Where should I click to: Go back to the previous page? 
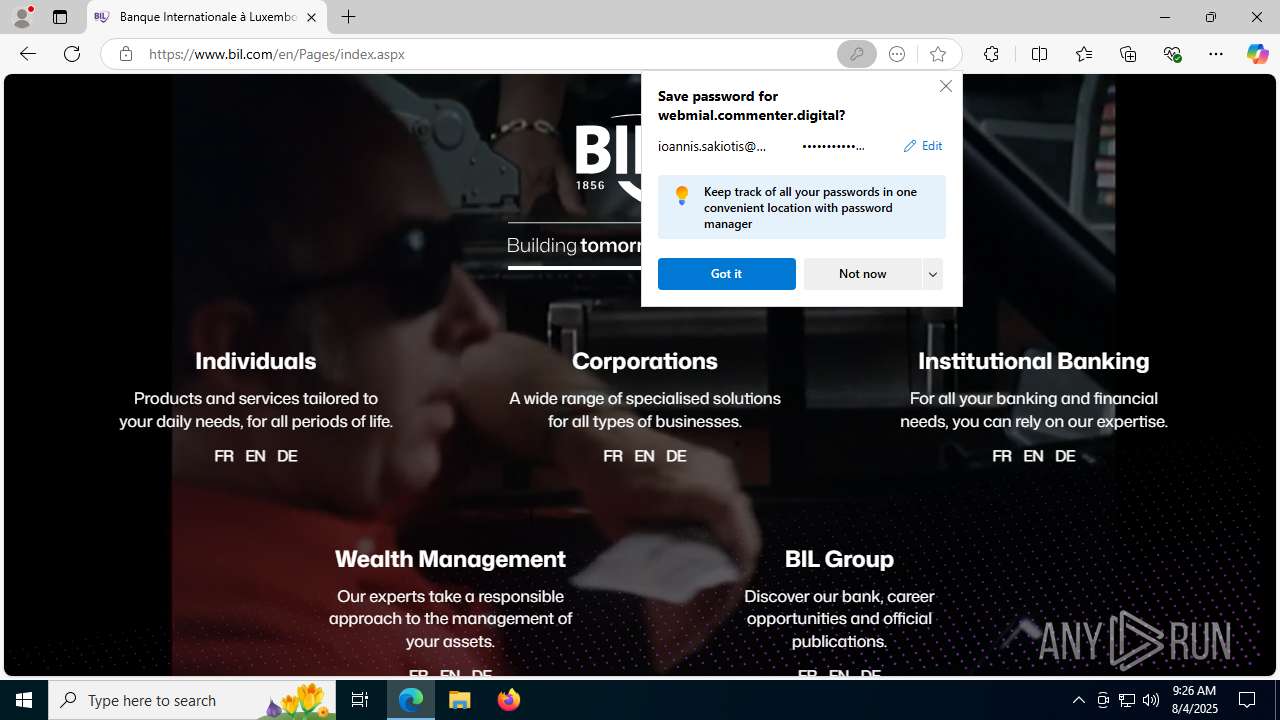click(28, 54)
